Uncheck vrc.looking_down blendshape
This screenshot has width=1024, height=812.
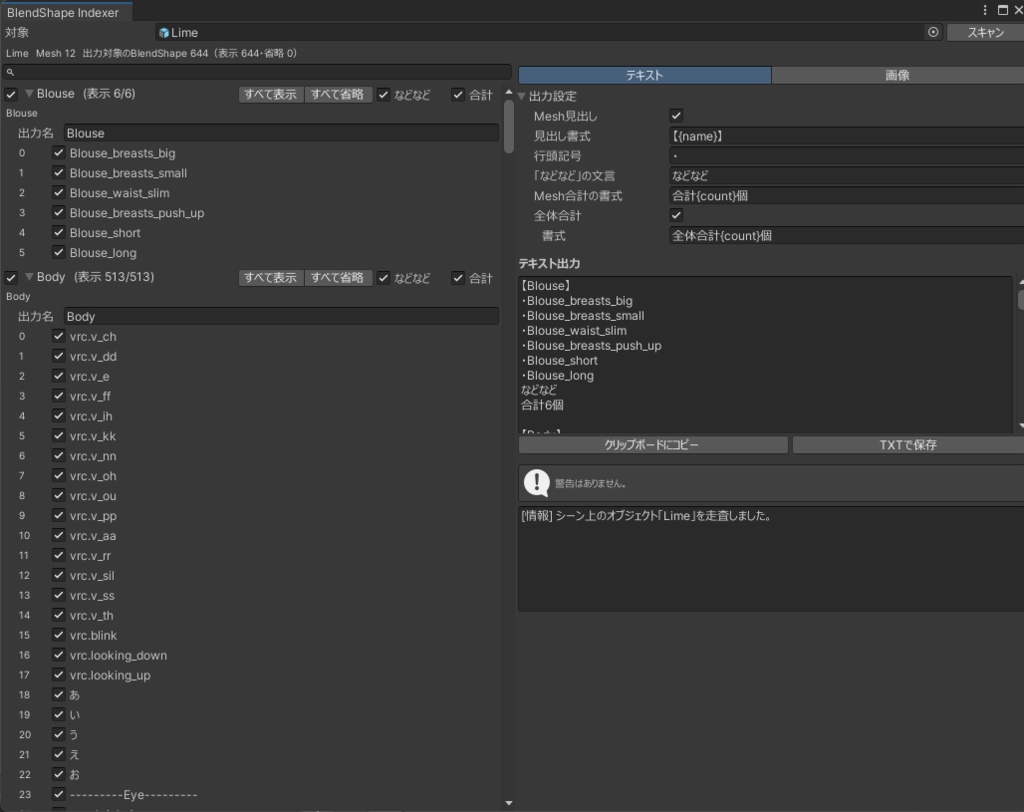coord(59,655)
